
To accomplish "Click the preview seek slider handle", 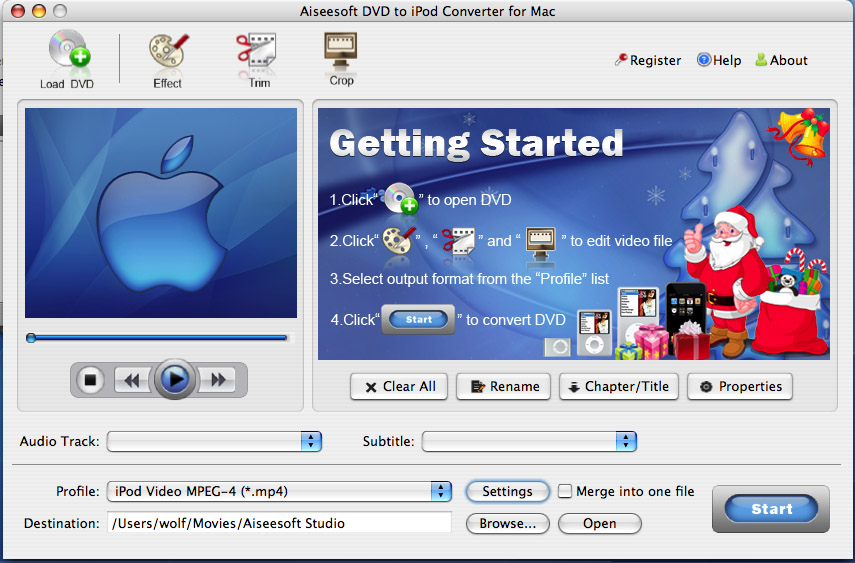I will pyautogui.click(x=31, y=338).
